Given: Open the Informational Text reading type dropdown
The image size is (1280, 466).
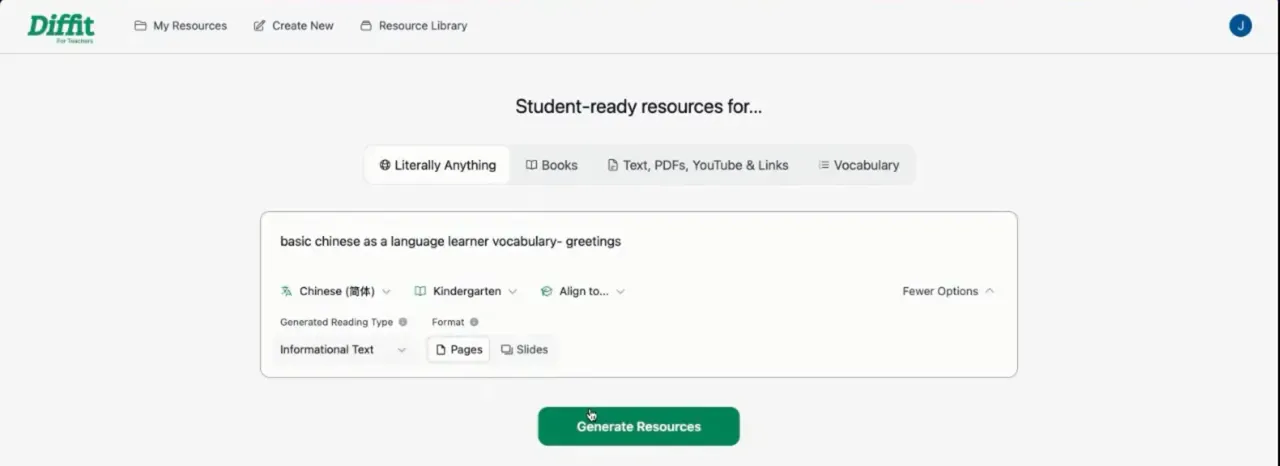Looking at the screenshot, I should tap(343, 349).
